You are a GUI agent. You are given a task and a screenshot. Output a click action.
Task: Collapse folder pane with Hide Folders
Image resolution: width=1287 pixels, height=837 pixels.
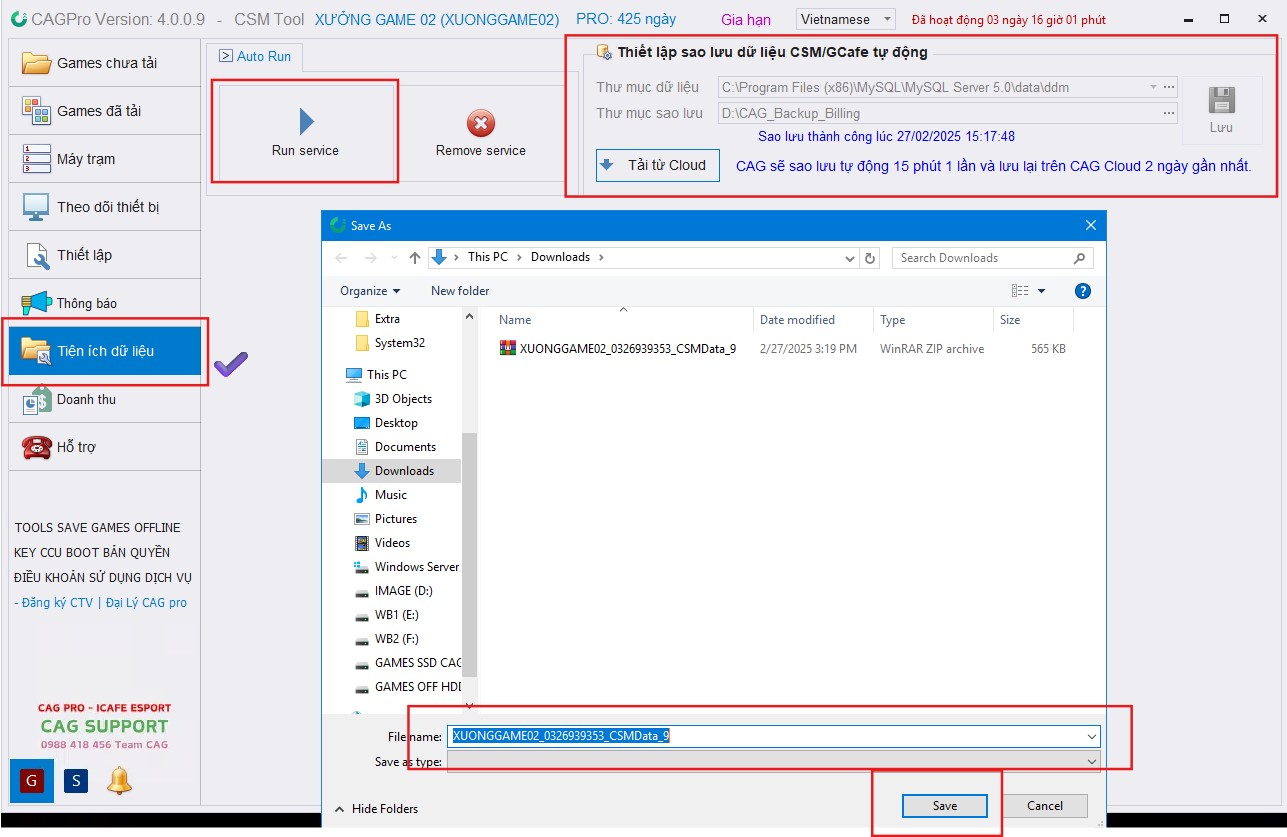pos(376,809)
